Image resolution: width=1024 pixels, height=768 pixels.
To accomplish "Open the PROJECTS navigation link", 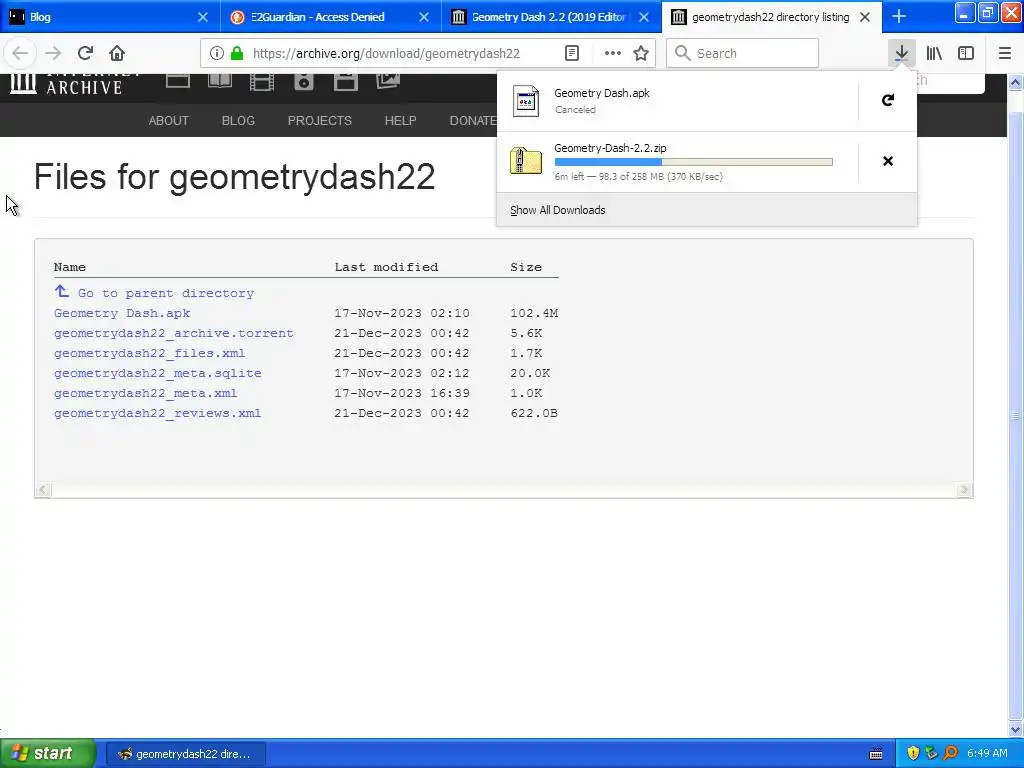I will pyautogui.click(x=320, y=121).
